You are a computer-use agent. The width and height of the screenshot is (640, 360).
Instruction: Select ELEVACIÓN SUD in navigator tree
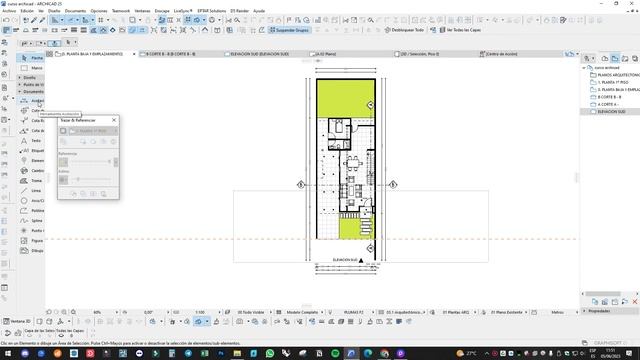[x=611, y=111]
